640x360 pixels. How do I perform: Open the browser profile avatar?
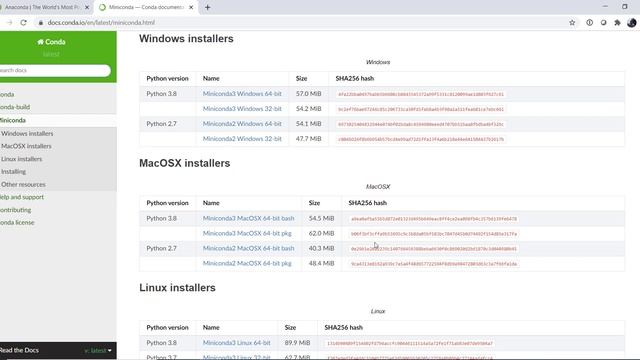pyautogui.click(x=631, y=23)
